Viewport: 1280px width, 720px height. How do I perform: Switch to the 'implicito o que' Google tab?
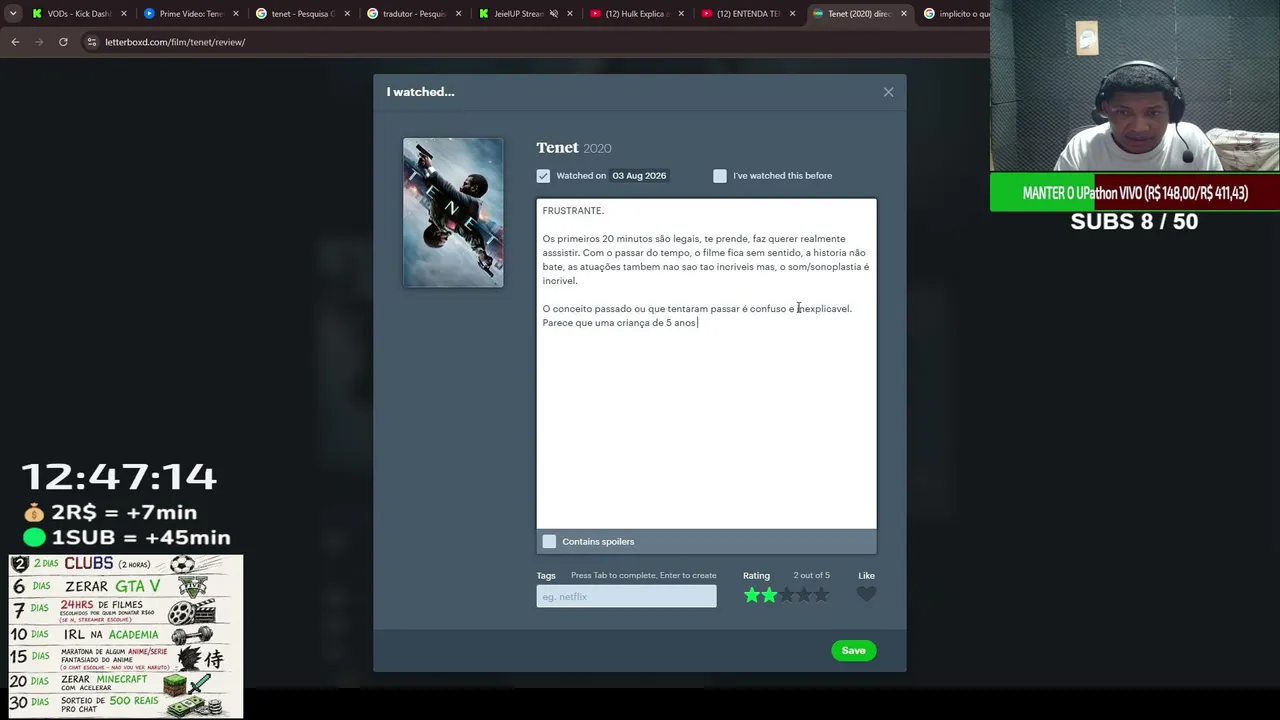point(957,14)
